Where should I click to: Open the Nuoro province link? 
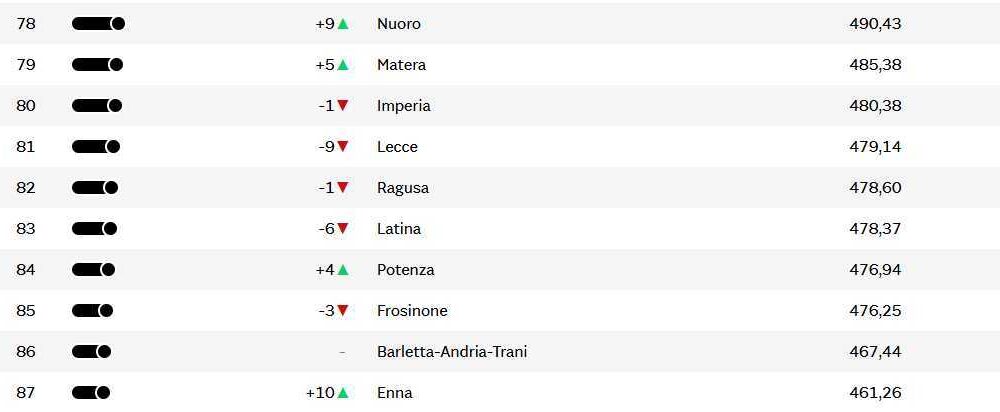tap(399, 24)
